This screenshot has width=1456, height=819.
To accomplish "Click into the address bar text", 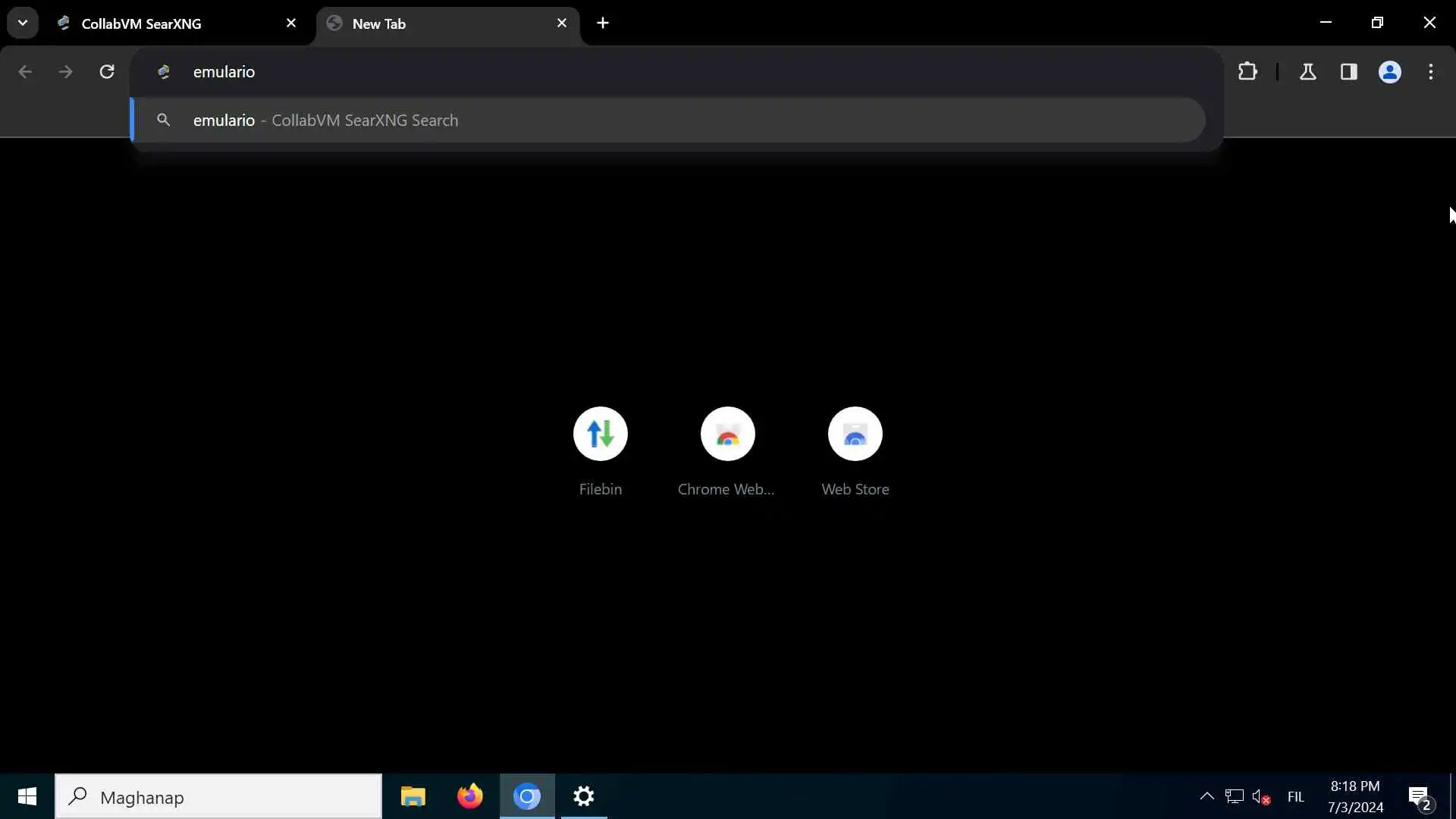I will point(531,72).
